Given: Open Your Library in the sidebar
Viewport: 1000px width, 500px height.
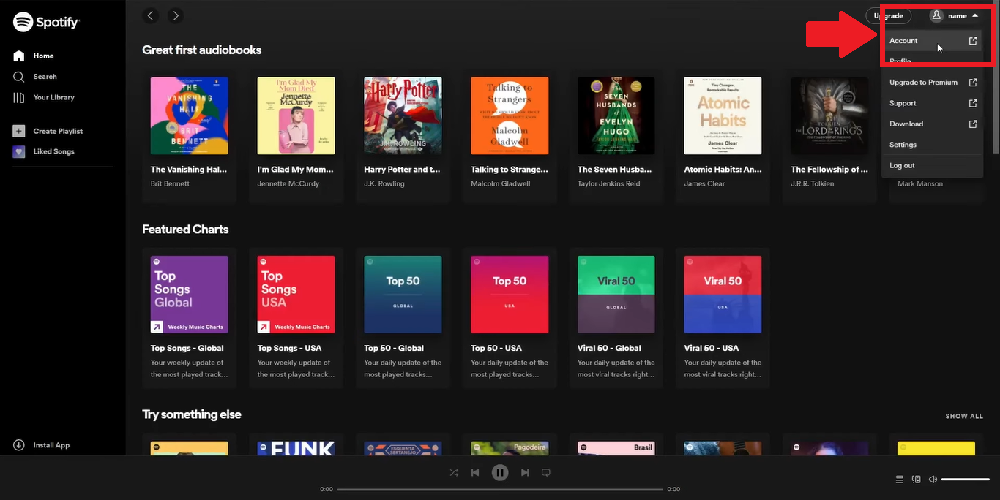Looking at the screenshot, I should (x=18, y=98).
